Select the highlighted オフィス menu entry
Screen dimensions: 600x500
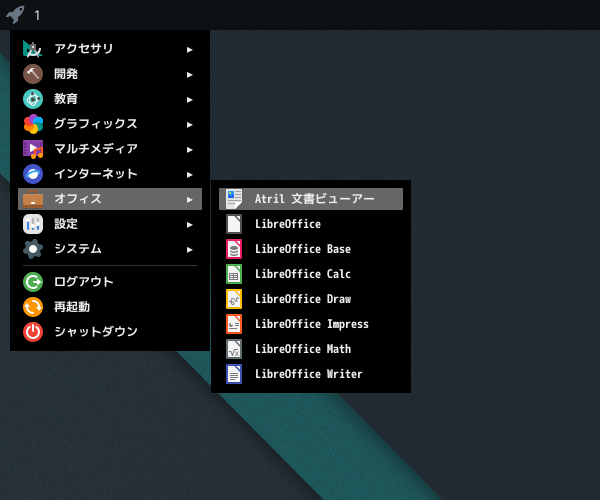pos(110,199)
